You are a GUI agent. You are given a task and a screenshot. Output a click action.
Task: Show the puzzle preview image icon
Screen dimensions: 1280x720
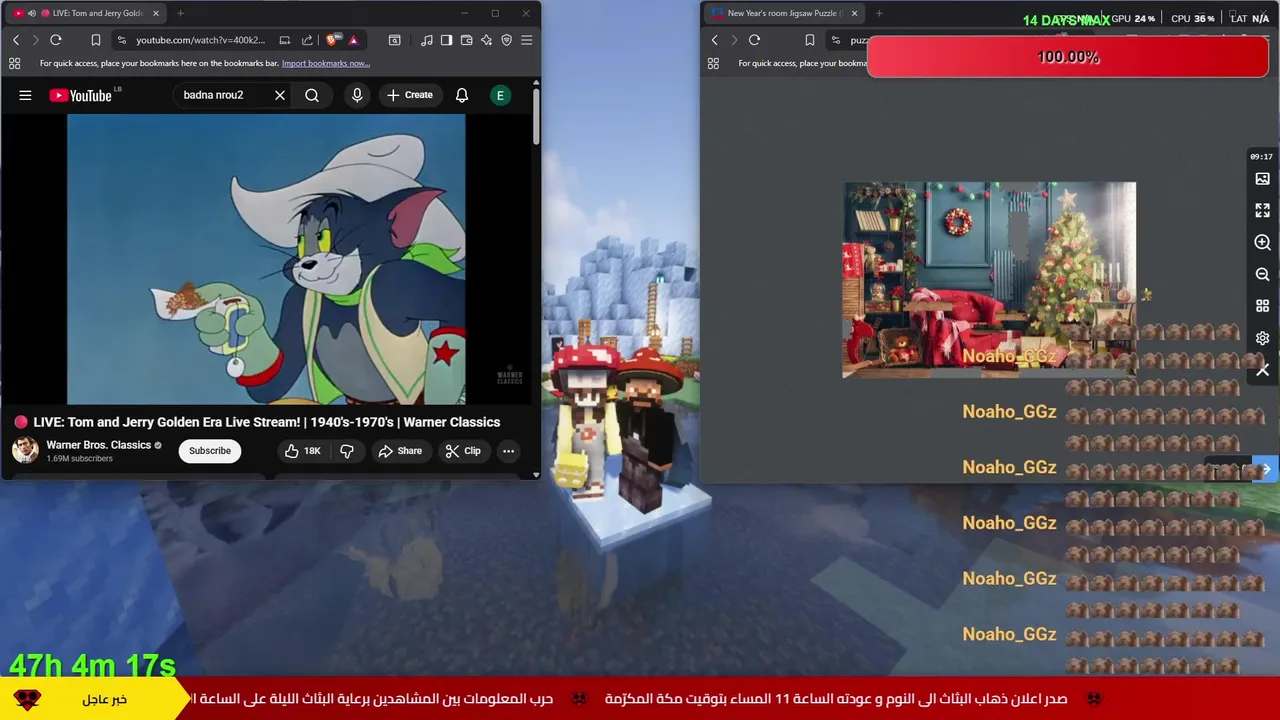[x=1262, y=179]
